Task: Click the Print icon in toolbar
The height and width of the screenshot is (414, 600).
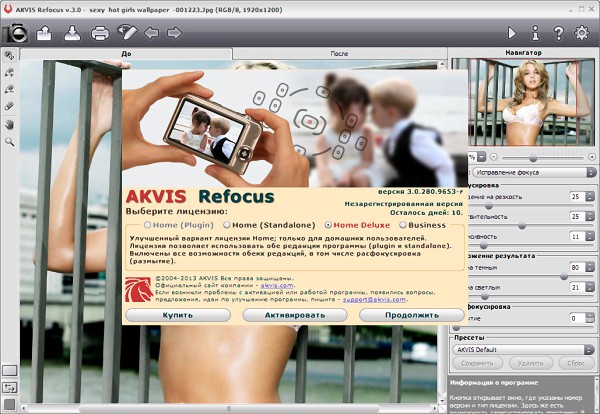Action: coord(100,33)
